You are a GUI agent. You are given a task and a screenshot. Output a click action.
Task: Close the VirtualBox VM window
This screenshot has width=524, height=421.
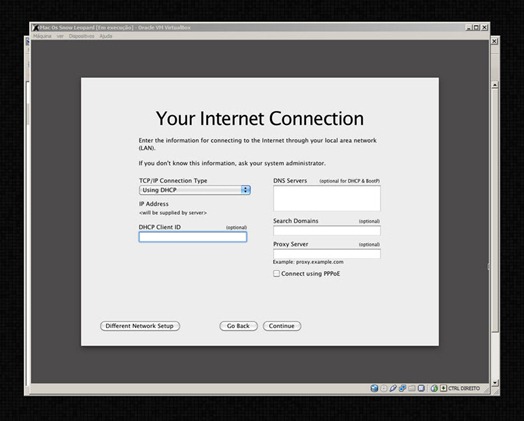coord(484,27)
